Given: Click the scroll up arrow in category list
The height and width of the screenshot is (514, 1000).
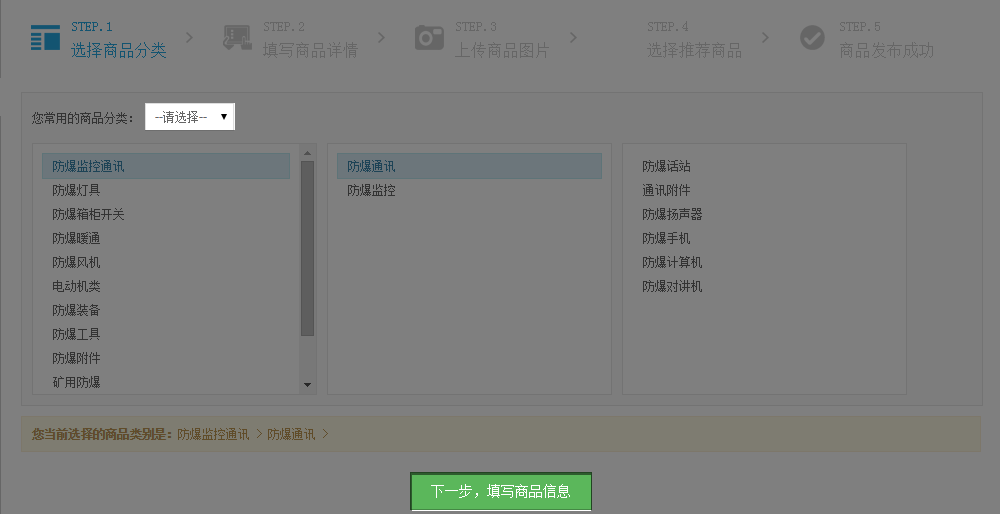Looking at the screenshot, I should [x=307, y=153].
